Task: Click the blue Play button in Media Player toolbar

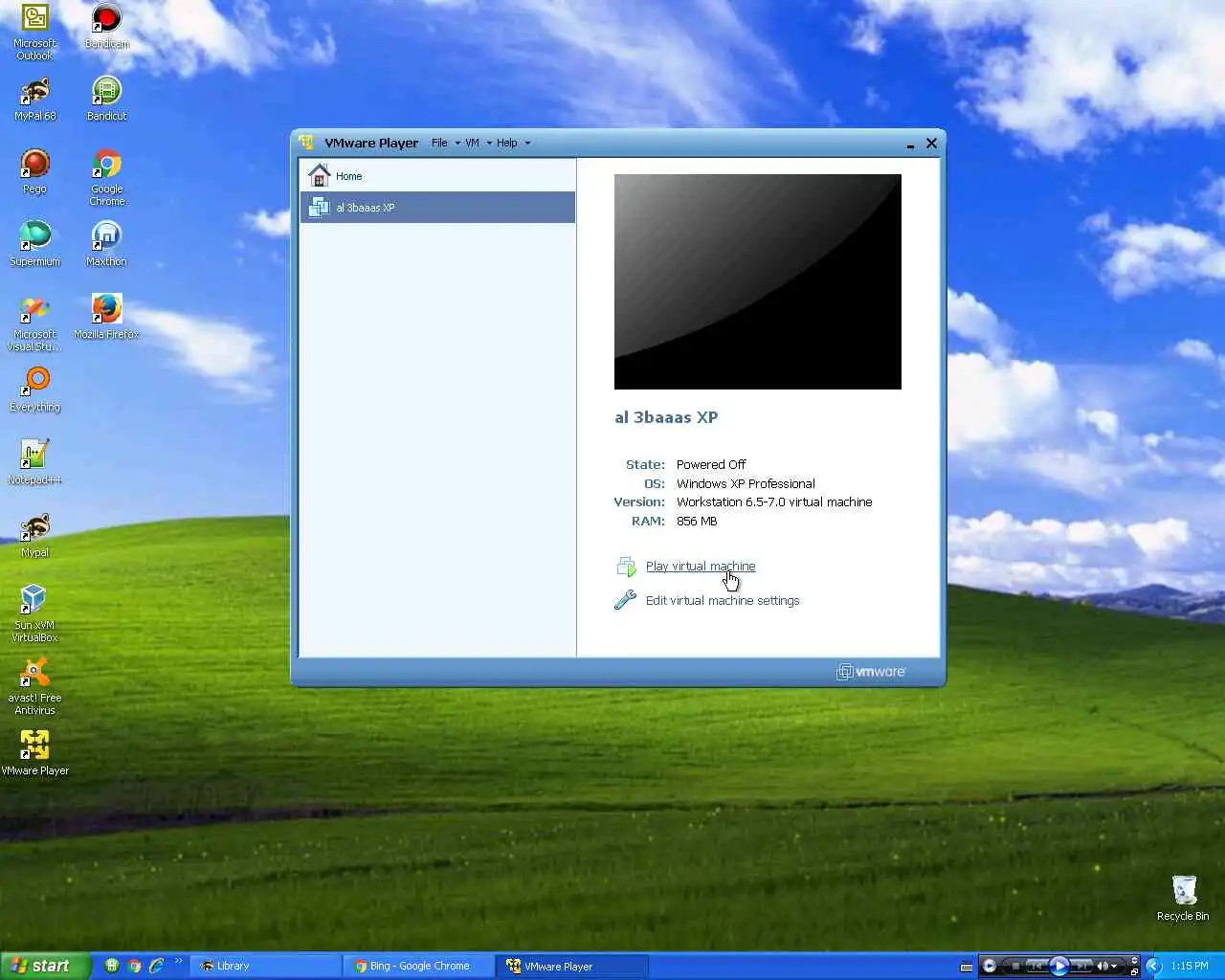Action: point(1059,966)
